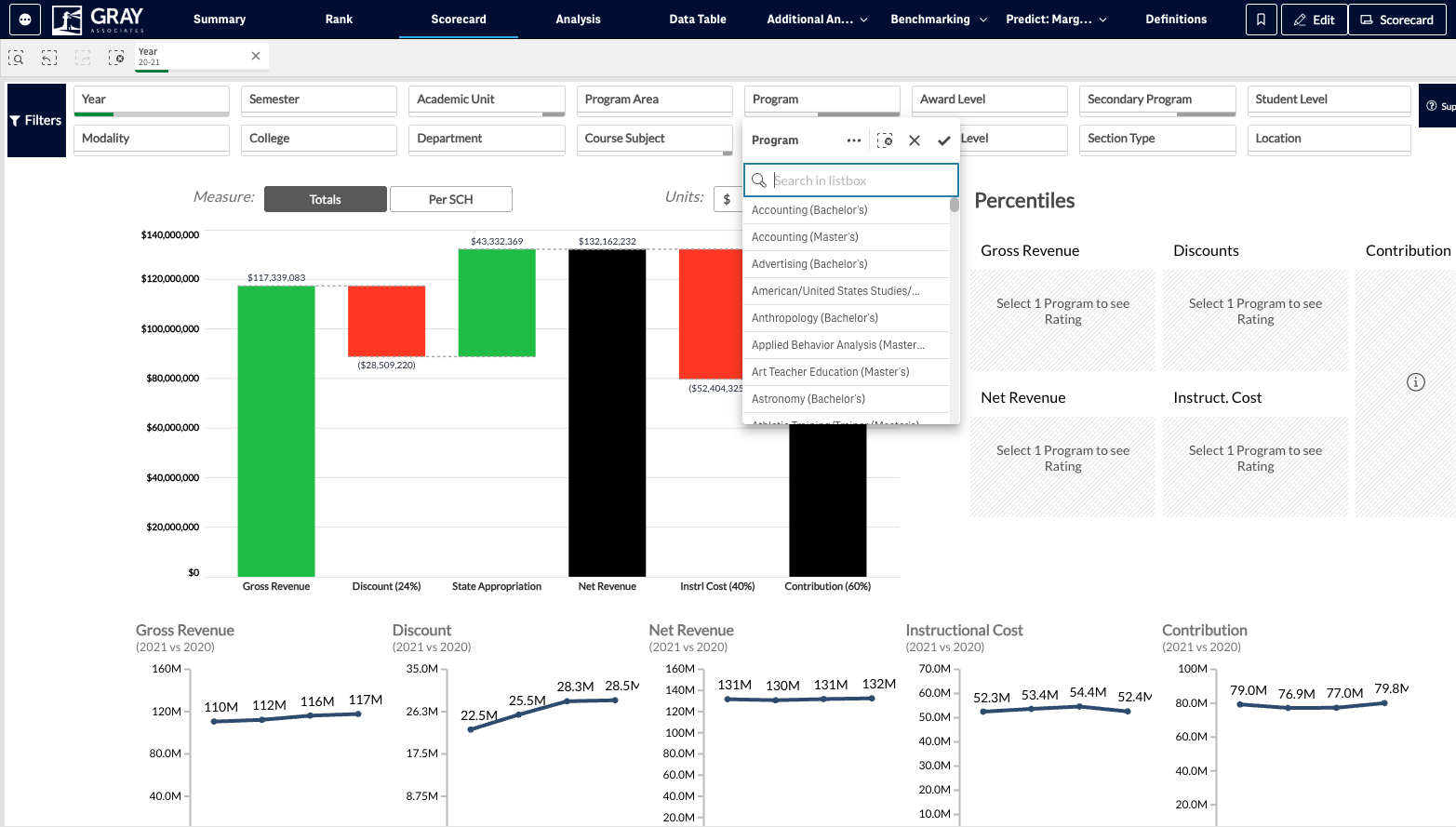This screenshot has width=1456, height=827.
Task: Open the Definitions tab
Action: 1176,19
